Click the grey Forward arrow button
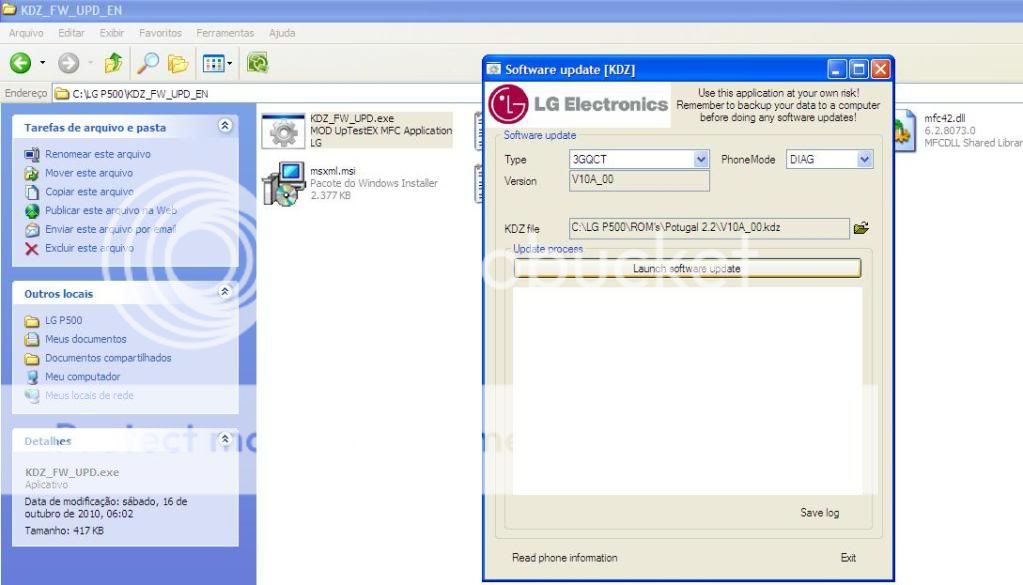The image size is (1023, 585). (69, 63)
